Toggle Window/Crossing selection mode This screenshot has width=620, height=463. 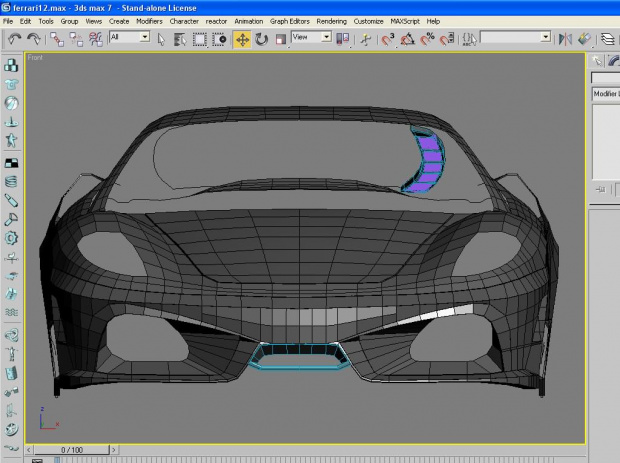click(219, 39)
